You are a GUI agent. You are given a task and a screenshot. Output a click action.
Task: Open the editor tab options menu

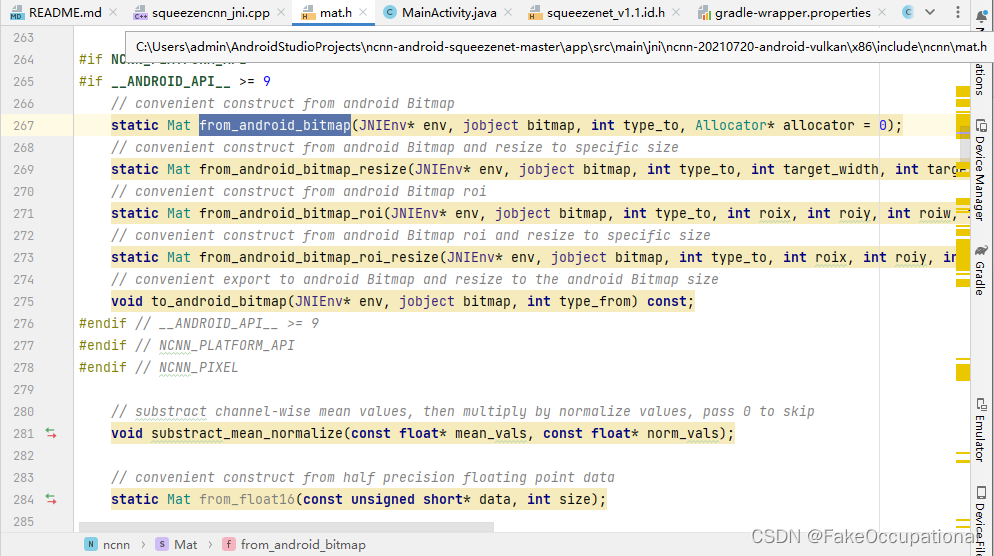click(958, 12)
